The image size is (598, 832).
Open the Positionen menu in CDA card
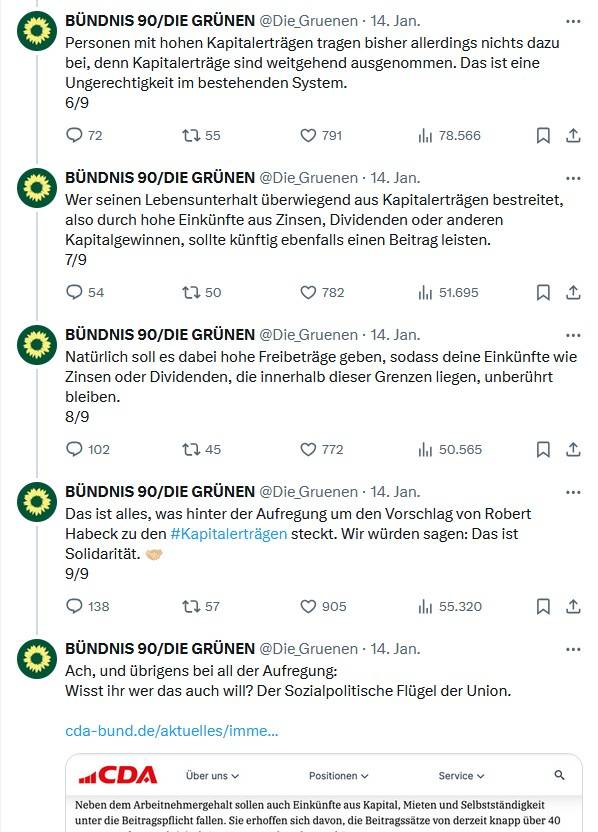point(339,776)
